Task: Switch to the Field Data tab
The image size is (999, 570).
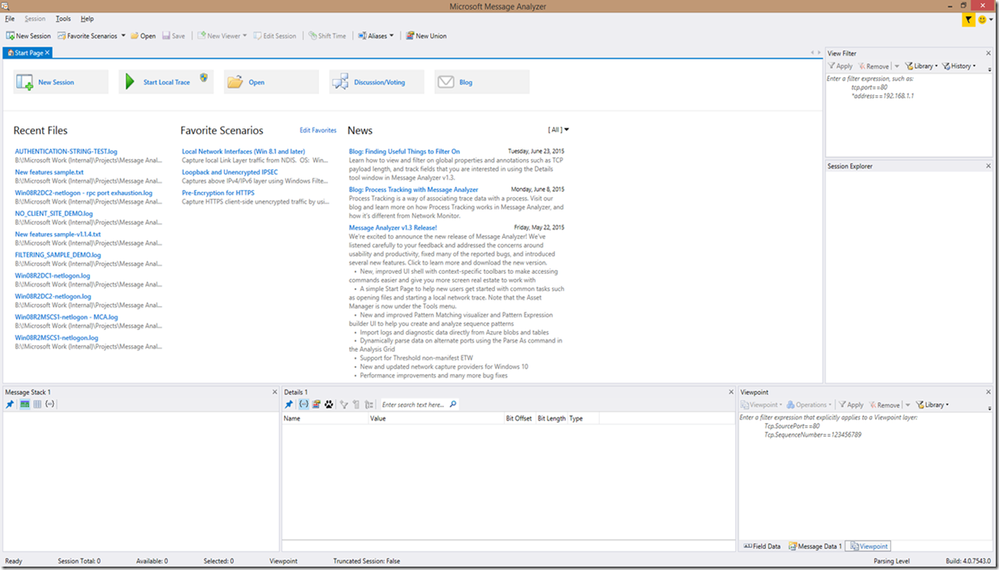Action: tap(762, 546)
